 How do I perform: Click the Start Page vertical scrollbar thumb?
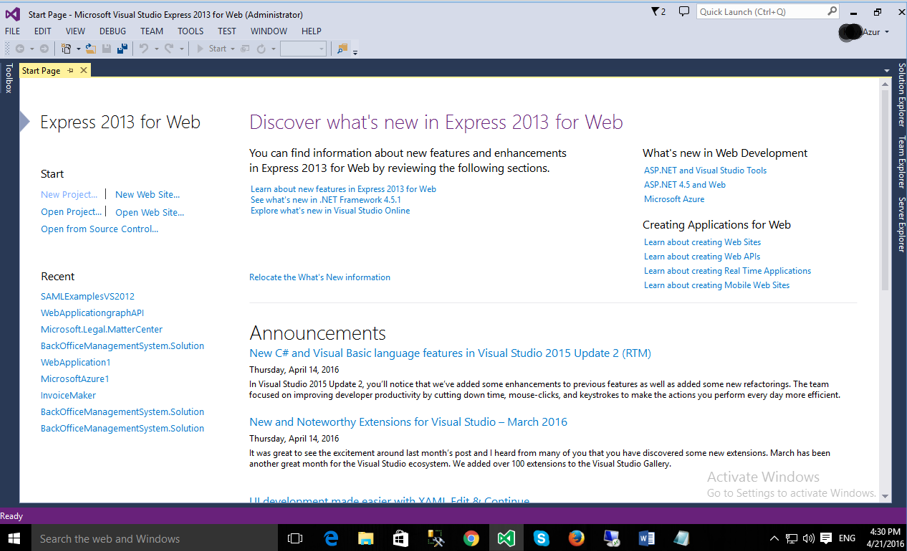(885, 190)
